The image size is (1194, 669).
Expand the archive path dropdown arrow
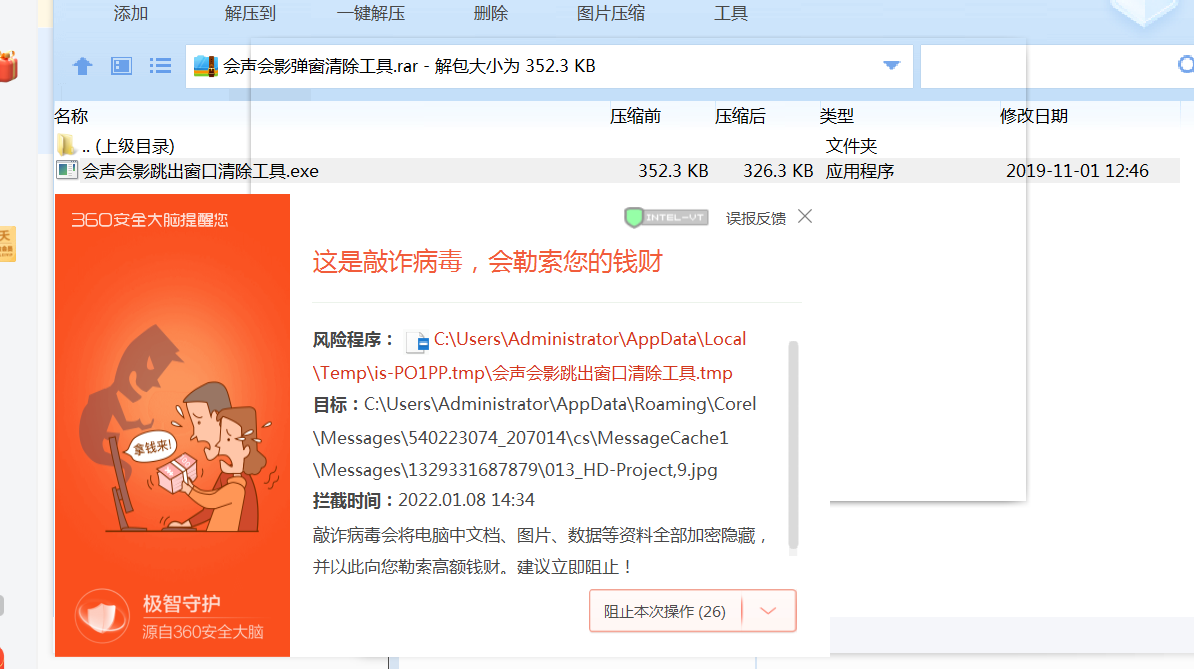click(891, 65)
